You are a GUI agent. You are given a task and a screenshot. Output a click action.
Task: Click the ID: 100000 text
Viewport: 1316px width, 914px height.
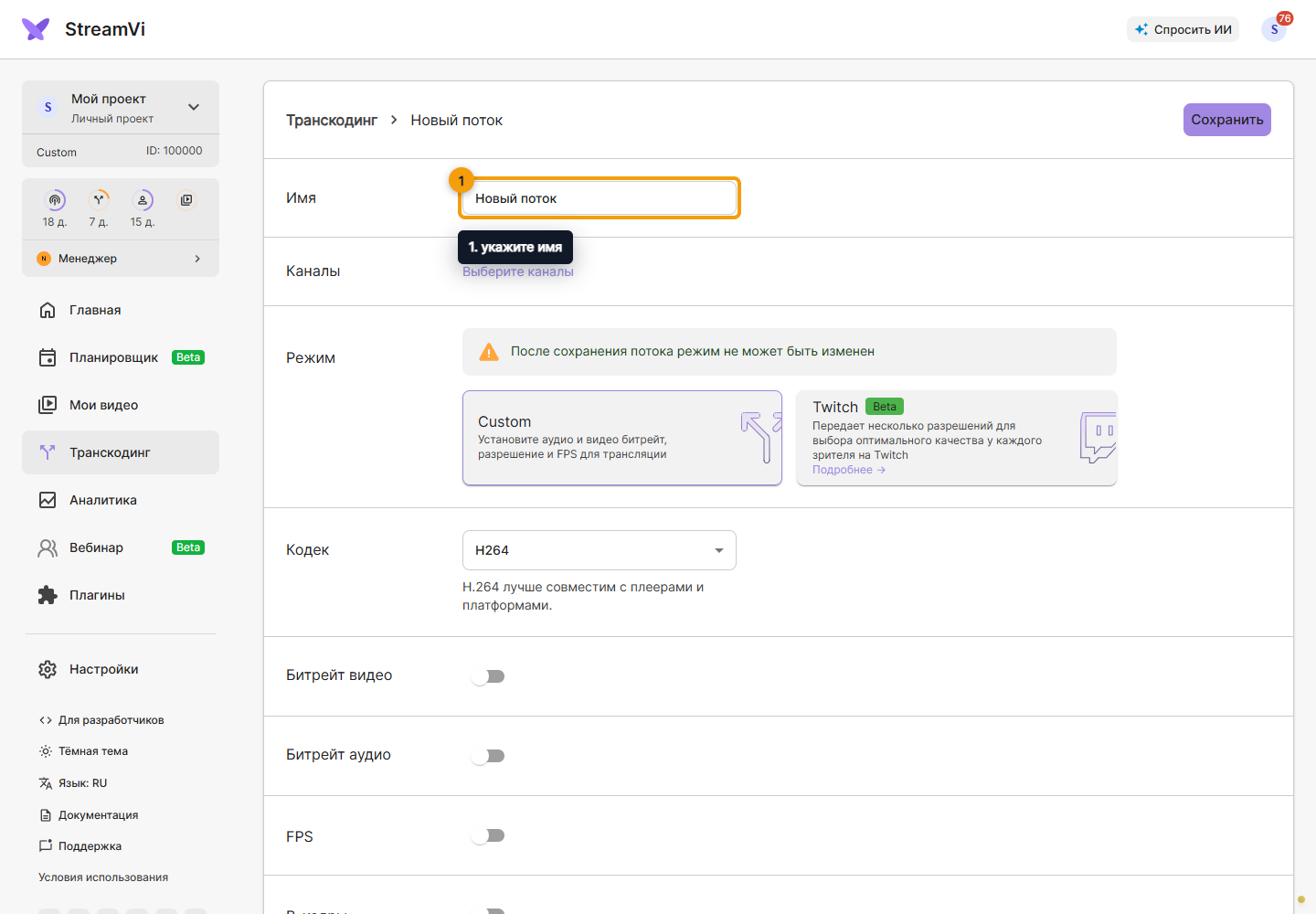coord(175,151)
